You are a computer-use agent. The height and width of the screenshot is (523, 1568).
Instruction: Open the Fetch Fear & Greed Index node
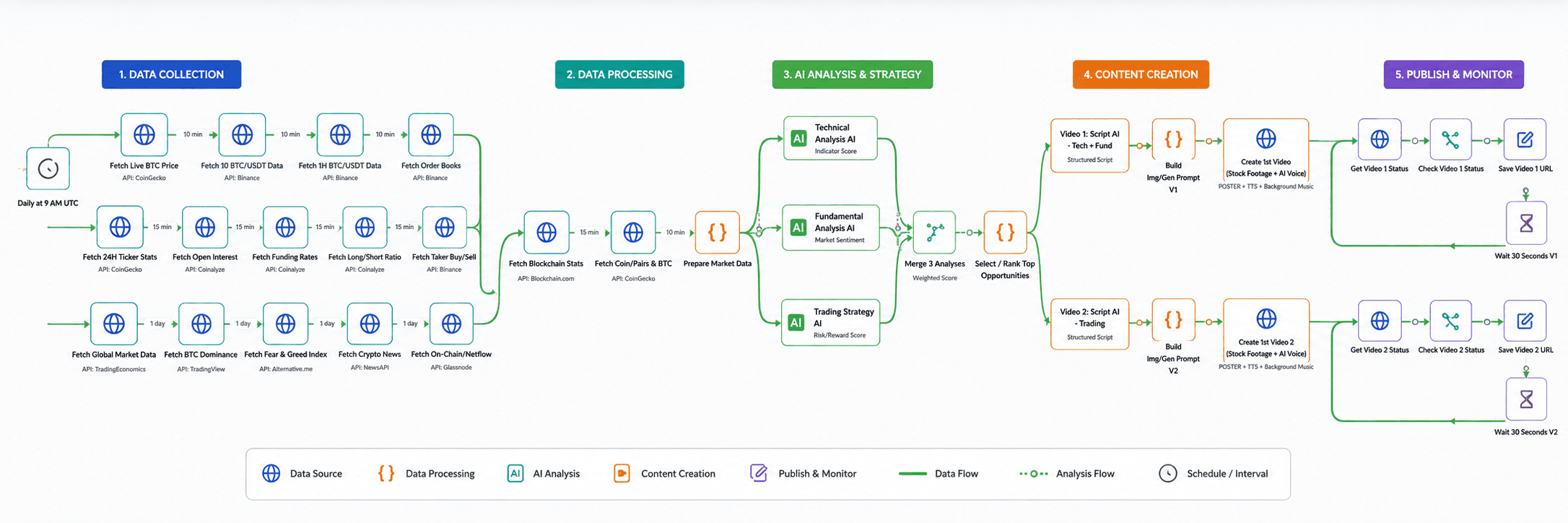pos(285,324)
